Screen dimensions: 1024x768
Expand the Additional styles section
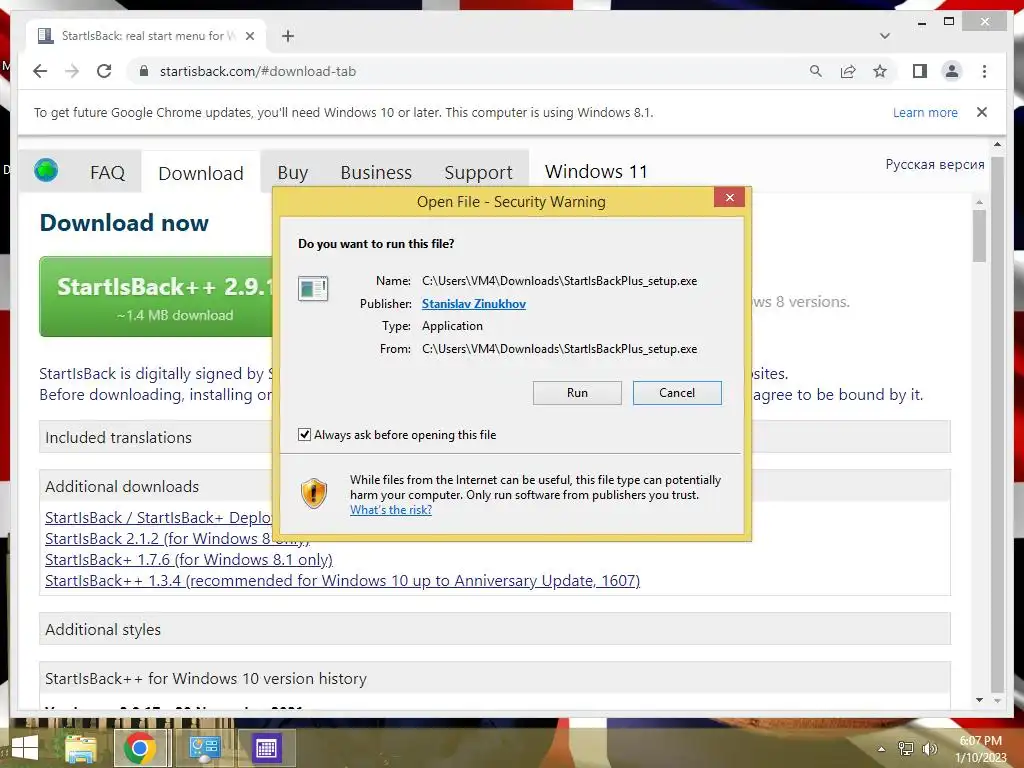(494, 629)
